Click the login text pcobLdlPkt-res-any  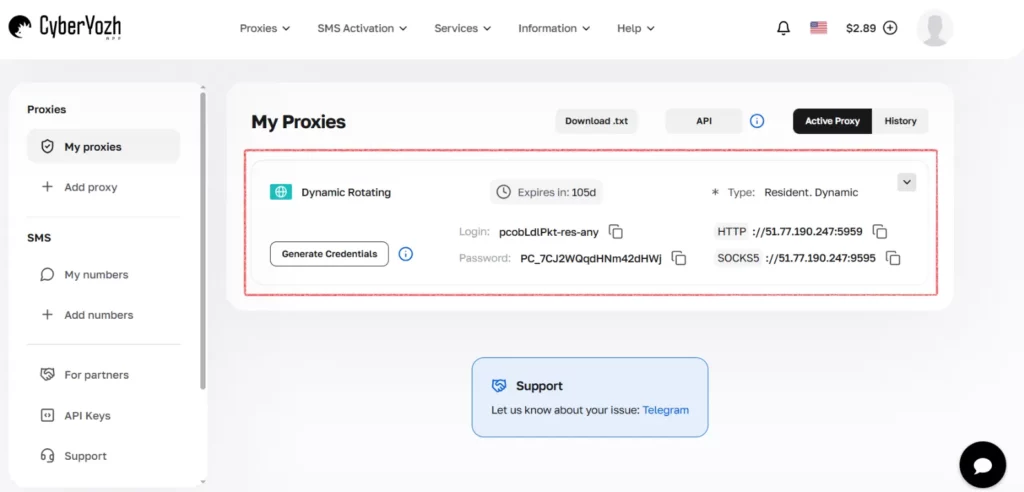(549, 232)
